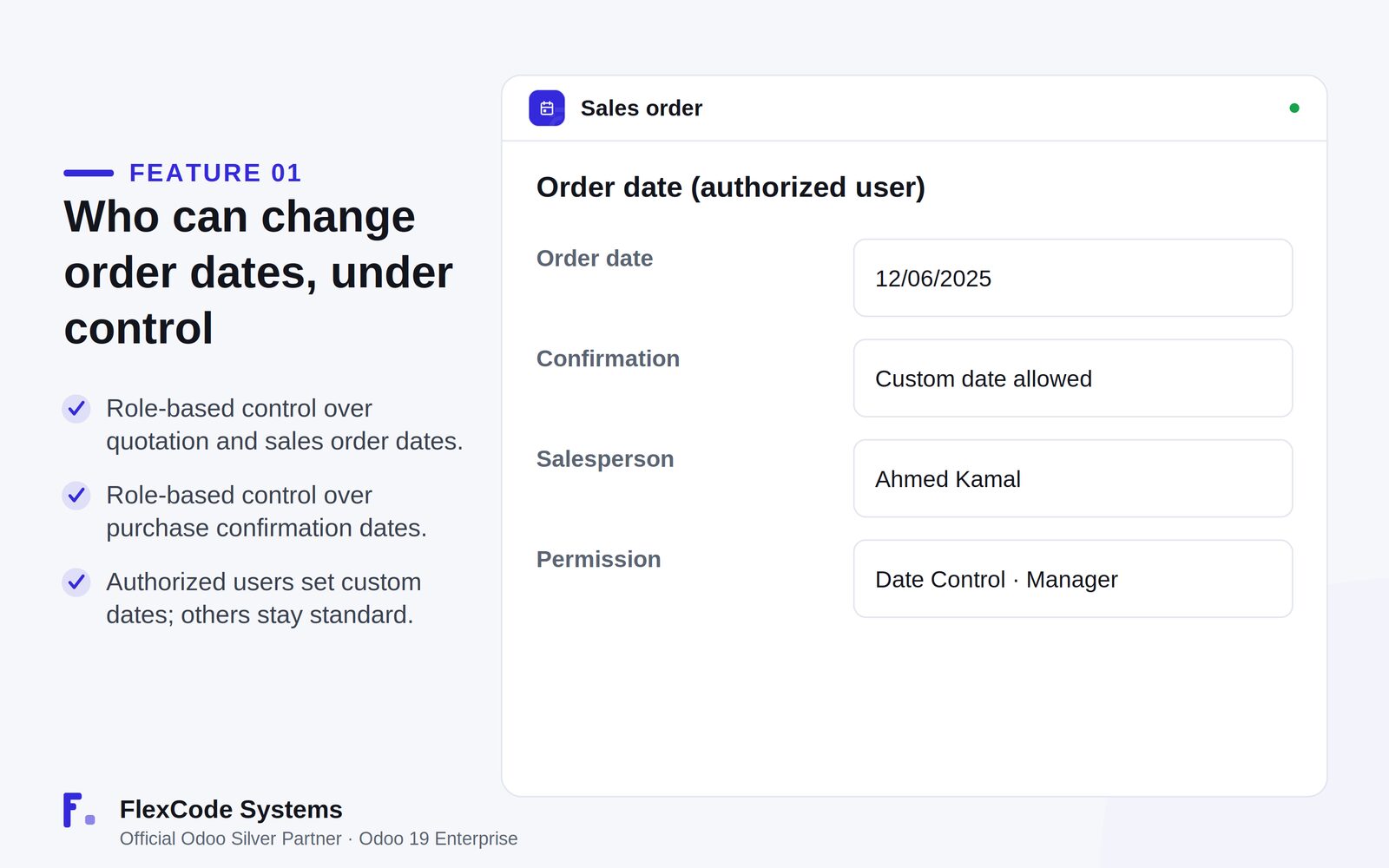Click the purchase confirmation dates bullet text
Screen dimensions: 1389x868
[x=267, y=511]
